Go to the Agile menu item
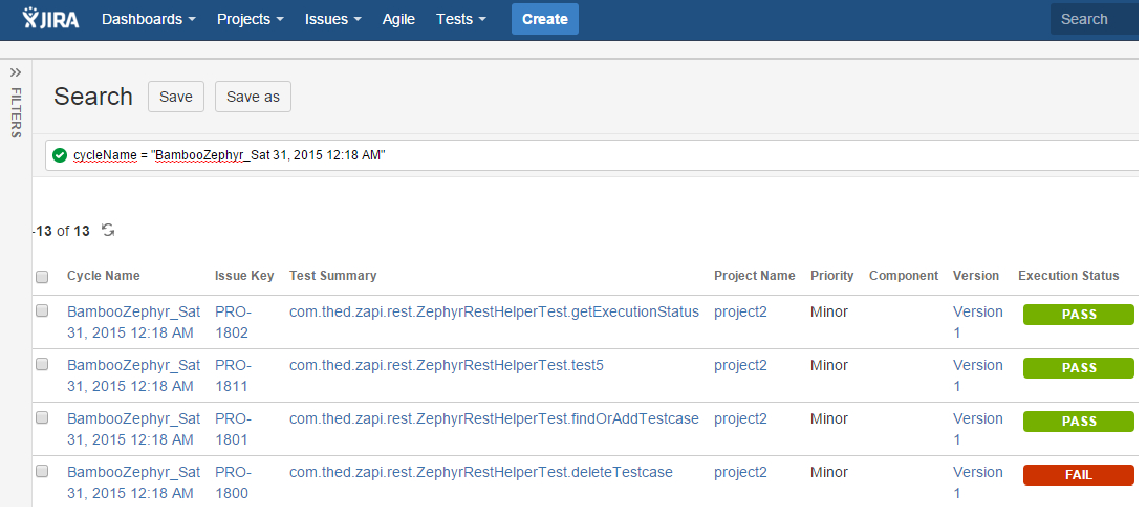Viewport: 1139px width, 507px height. tap(399, 19)
